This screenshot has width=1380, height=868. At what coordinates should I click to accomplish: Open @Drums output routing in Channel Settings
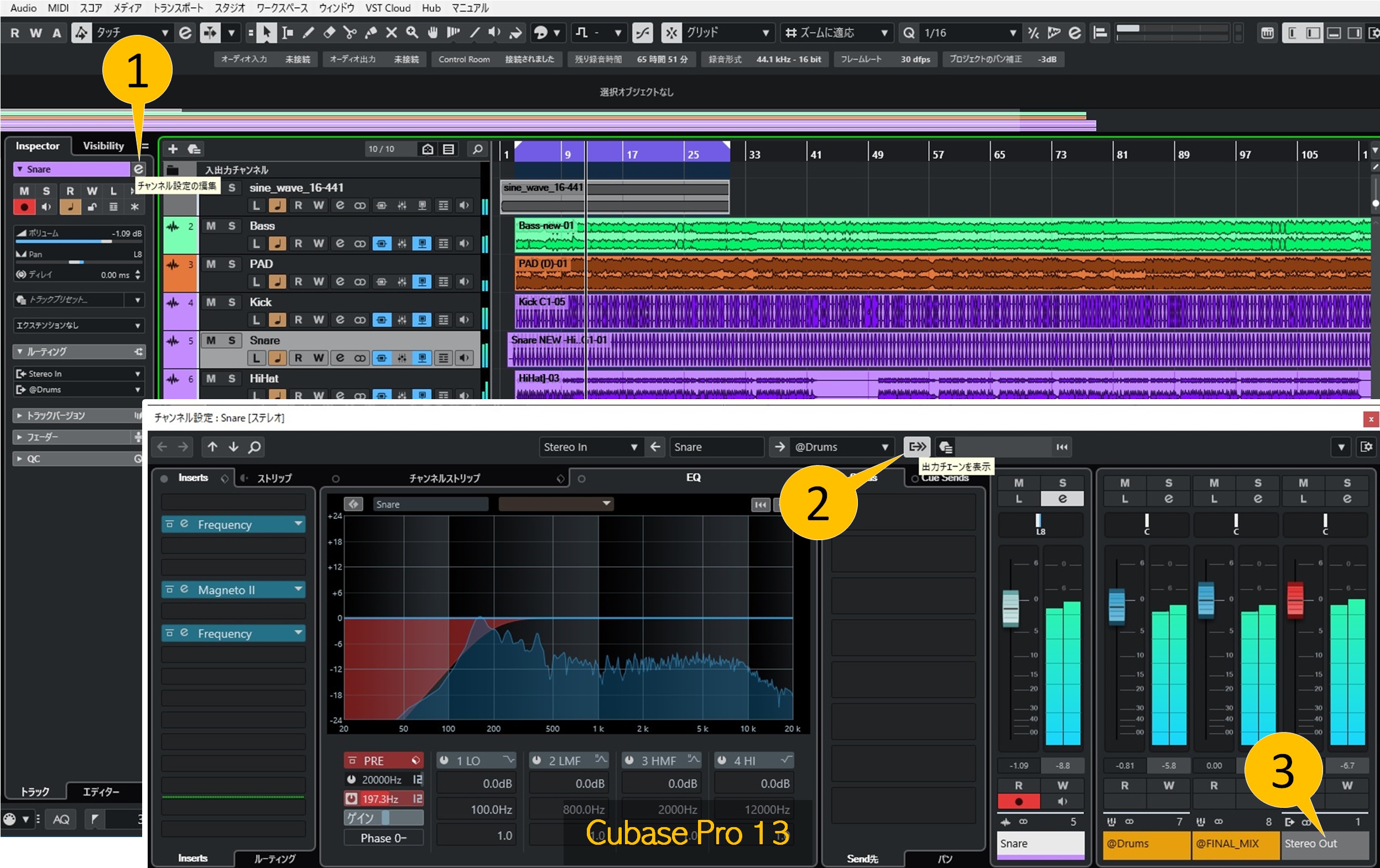pos(841,447)
